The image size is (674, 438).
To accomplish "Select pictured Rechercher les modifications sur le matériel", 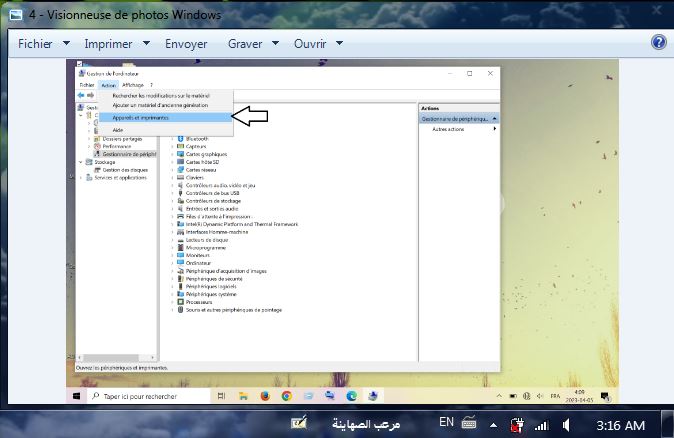I will click(161, 95).
